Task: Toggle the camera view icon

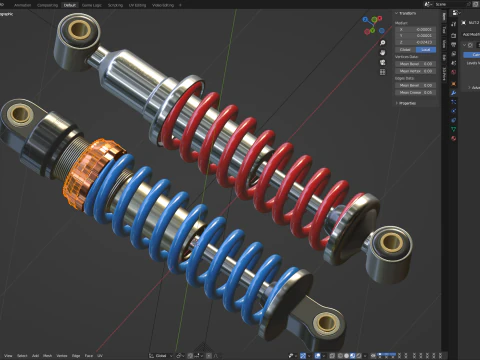Action: tap(383, 62)
